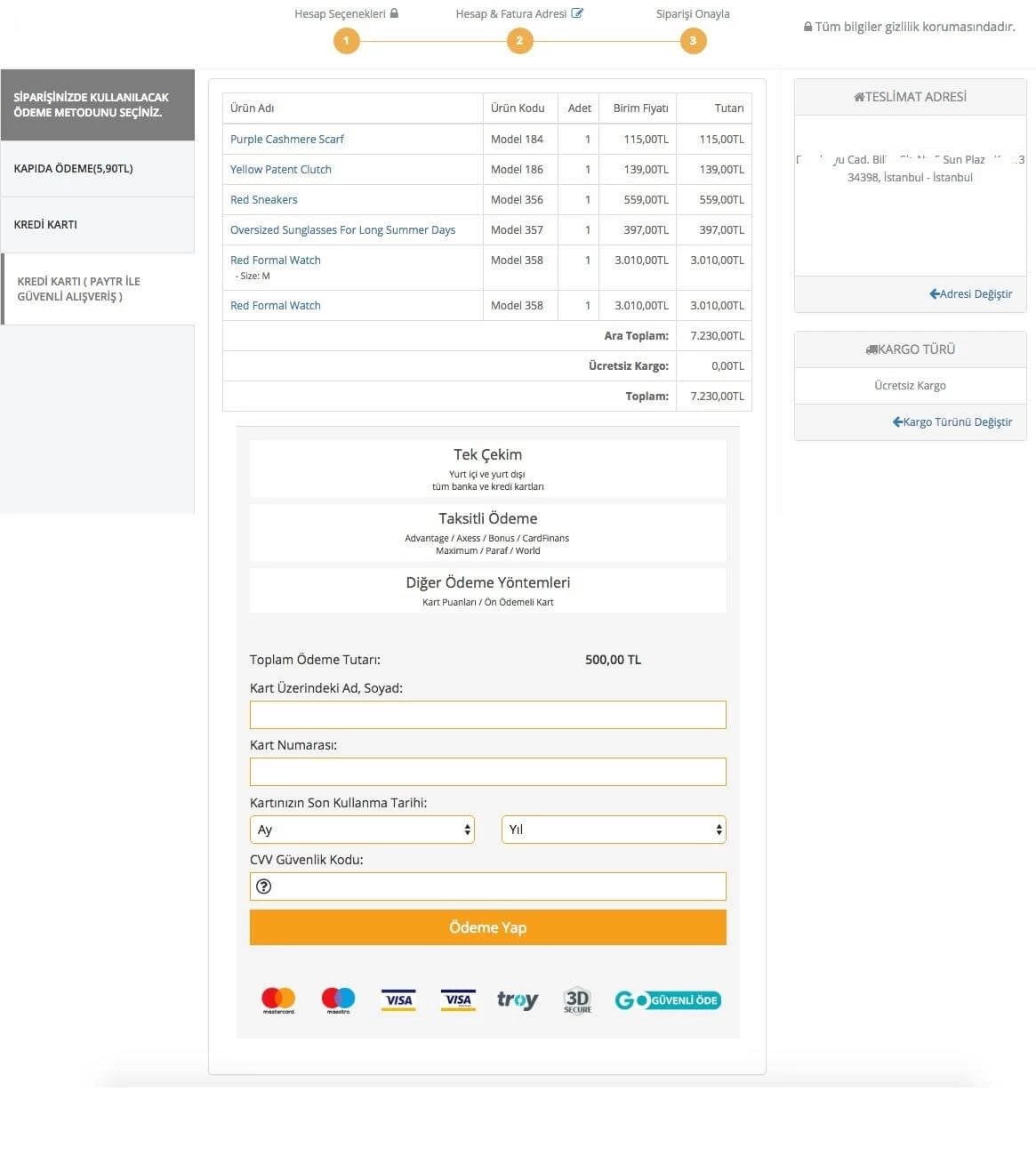Click step 2 circle in checkout progress
Image resolution: width=1036 pixels, height=1155 pixels.
point(519,40)
